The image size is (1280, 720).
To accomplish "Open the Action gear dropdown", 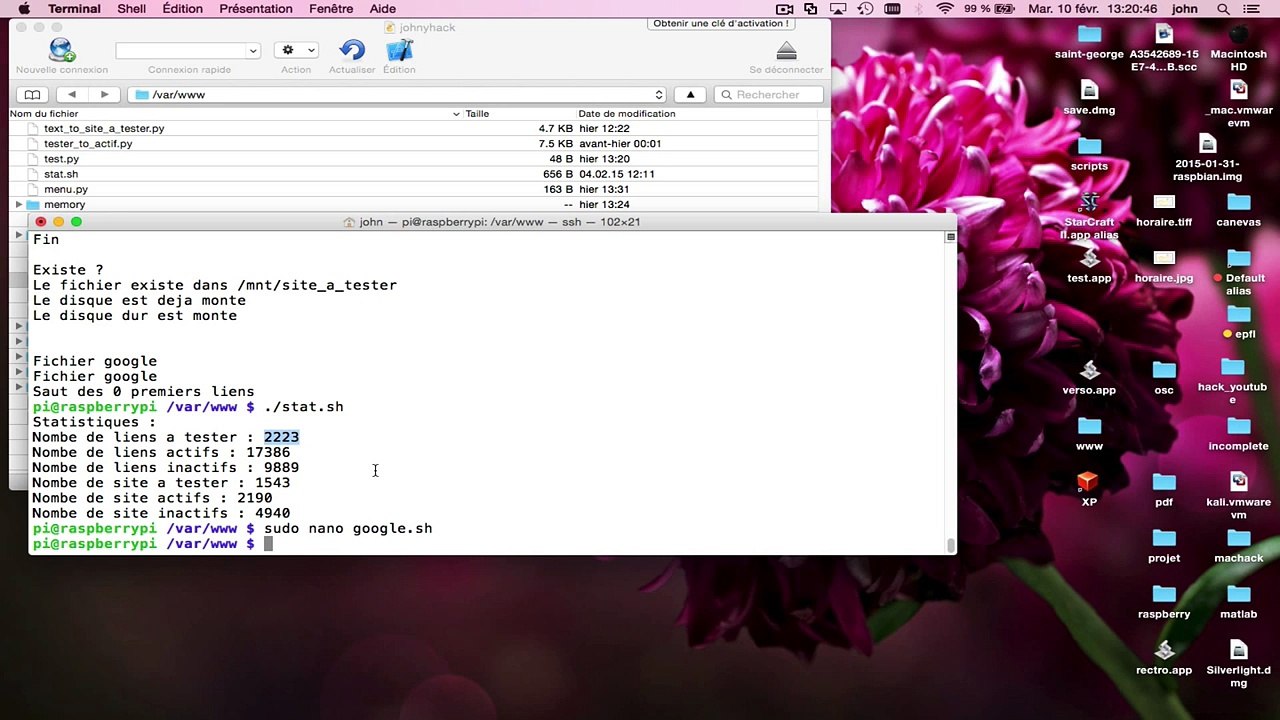I will [x=296, y=50].
